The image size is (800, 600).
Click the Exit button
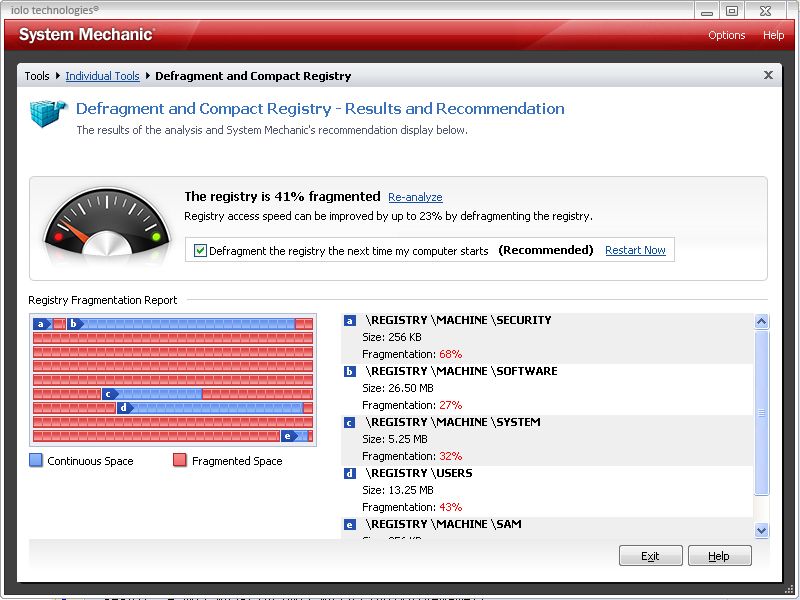point(651,556)
